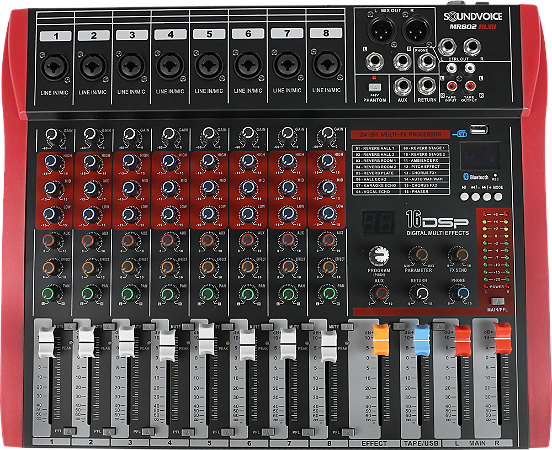Viewport: 552px width, 450px height.
Task: Click the 24-BIT MULTI-FX PROCESSOR label
Action: pyautogui.click(x=400, y=135)
